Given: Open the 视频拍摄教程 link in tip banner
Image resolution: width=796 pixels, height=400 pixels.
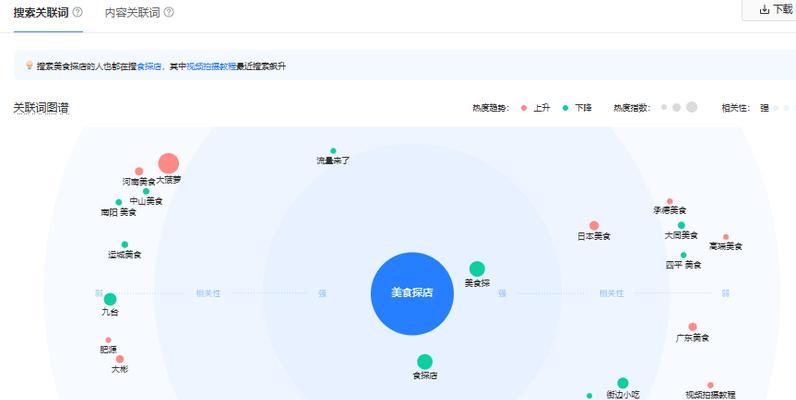Looking at the screenshot, I should tap(211, 66).
